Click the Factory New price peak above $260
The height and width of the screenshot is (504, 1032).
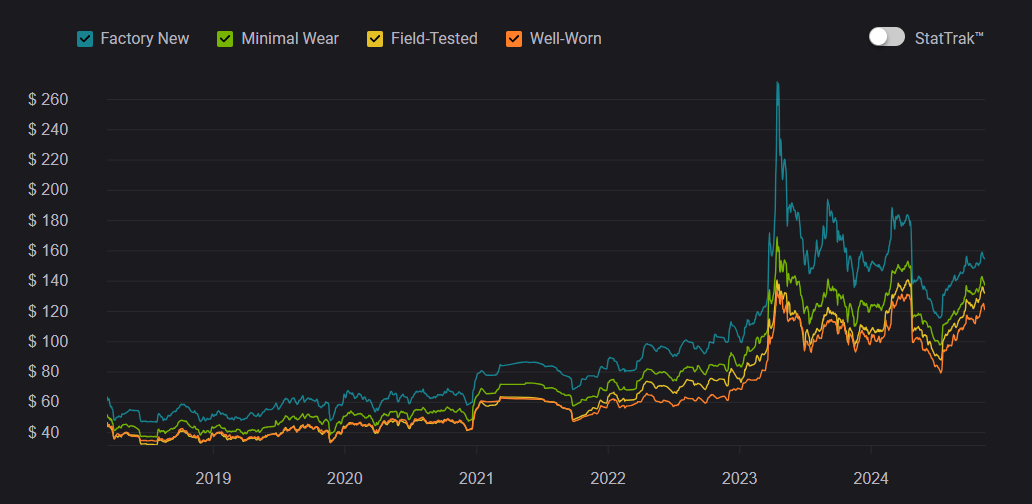(777, 84)
